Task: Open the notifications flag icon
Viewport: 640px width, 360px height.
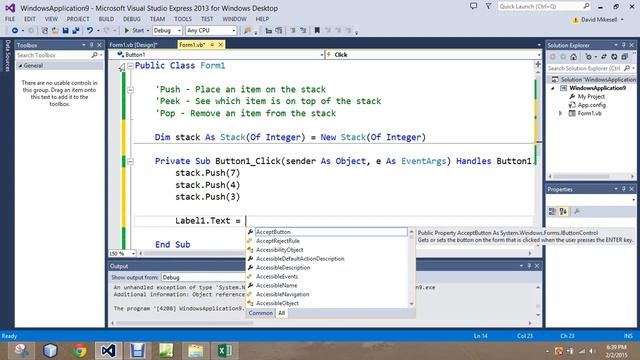Action: [x=488, y=6]
